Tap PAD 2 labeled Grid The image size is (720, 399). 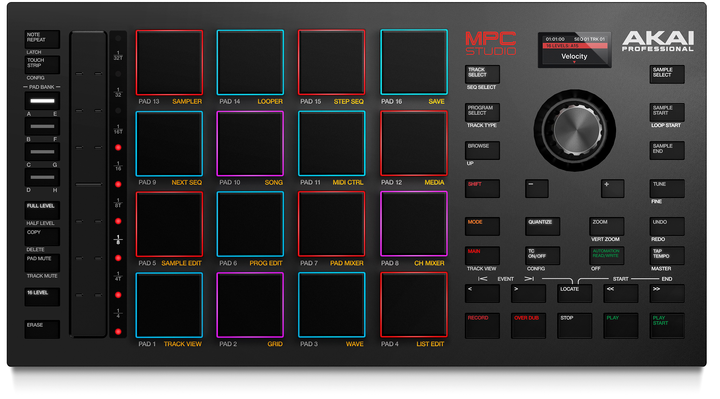250,305
